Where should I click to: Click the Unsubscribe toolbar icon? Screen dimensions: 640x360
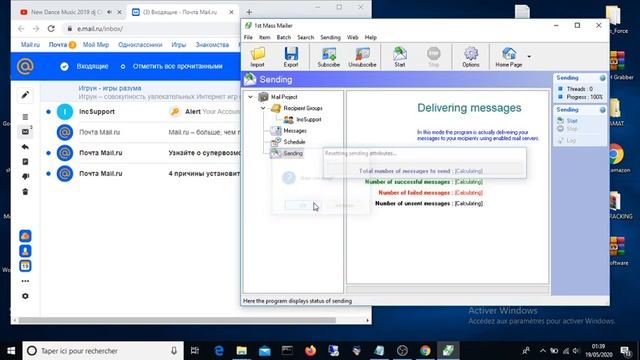point(362,57)
